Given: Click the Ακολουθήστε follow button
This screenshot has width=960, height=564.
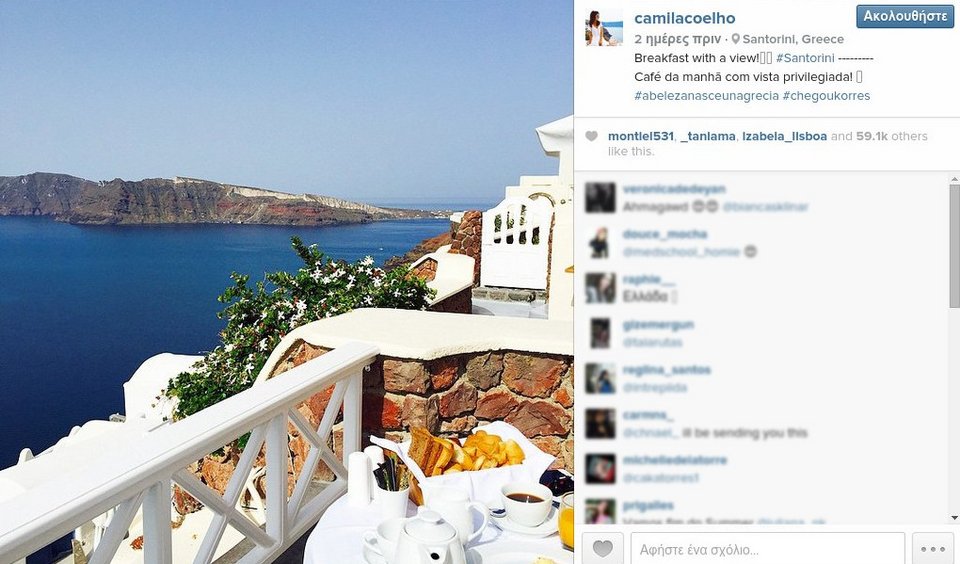Looking at the screenshot, I should pos(905,17).
